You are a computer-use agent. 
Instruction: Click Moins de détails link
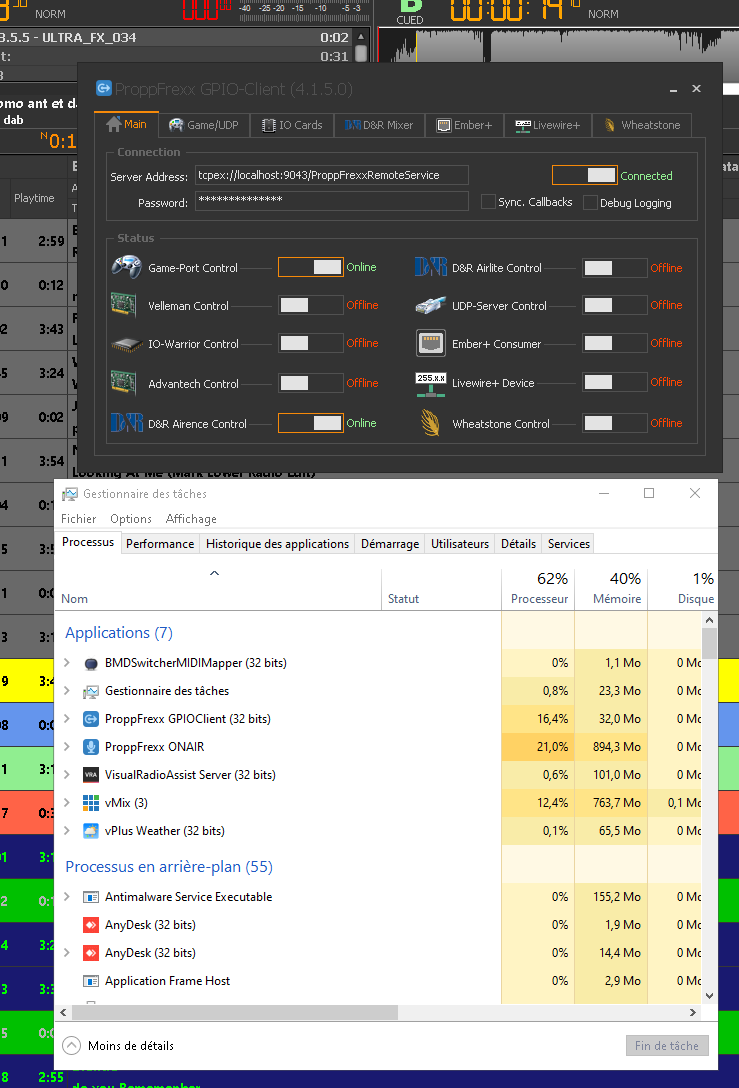pos(130,1046)
